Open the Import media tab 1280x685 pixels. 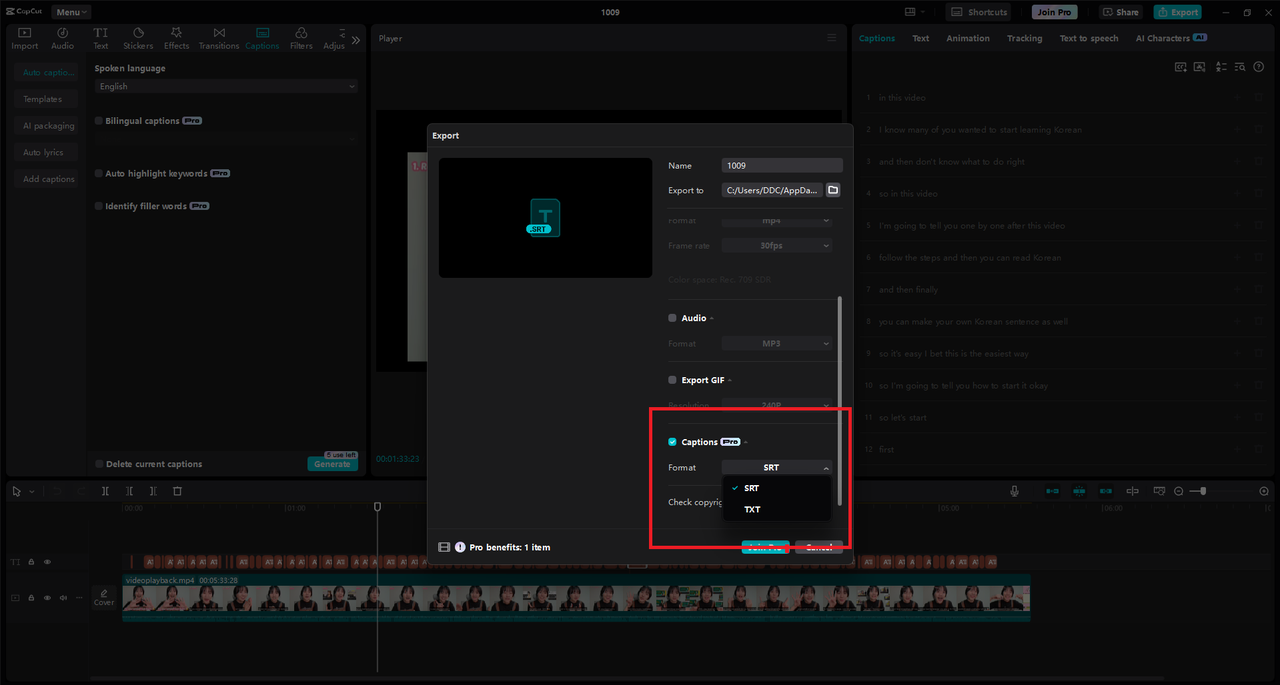pyautogui.click(x=25, y=38)
